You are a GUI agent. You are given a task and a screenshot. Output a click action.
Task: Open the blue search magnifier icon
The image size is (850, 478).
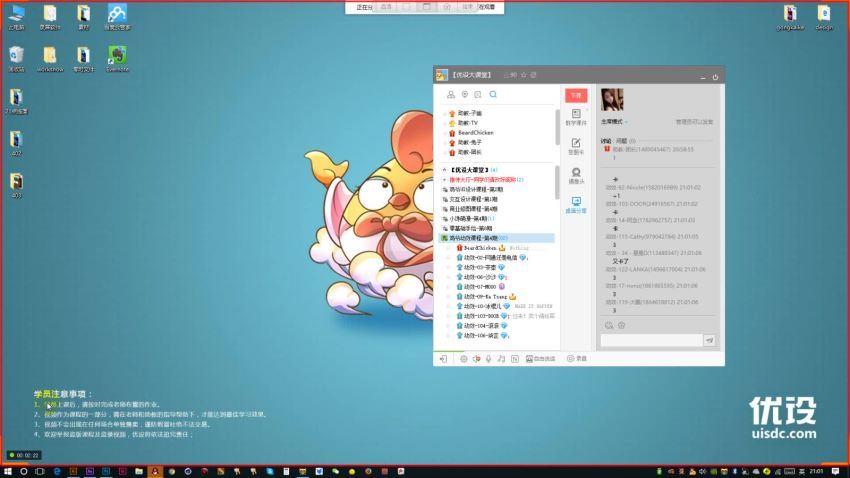pyautogui.click(x=493, y=94)
